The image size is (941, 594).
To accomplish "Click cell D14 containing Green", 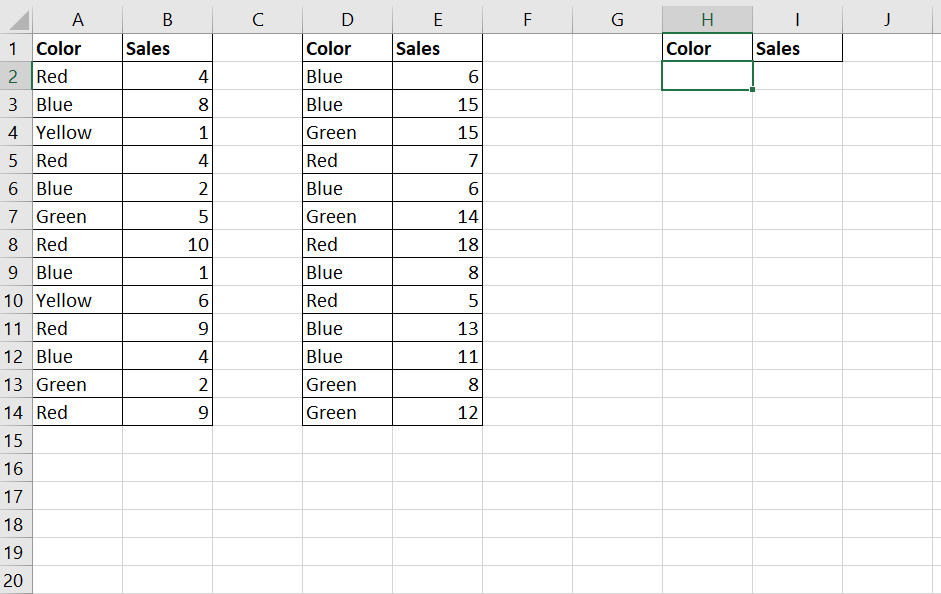I will click(347, 412).
